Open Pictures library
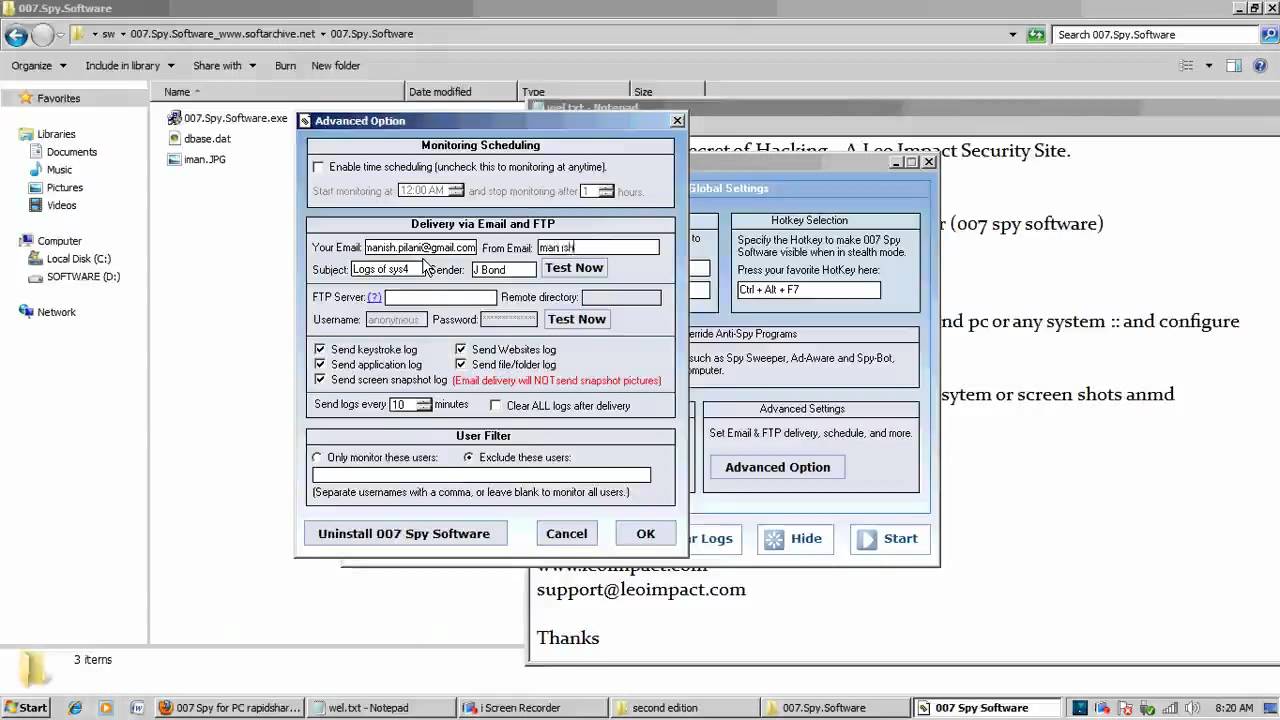Screen dimensions: 1280x720 [x=64, y=188]
